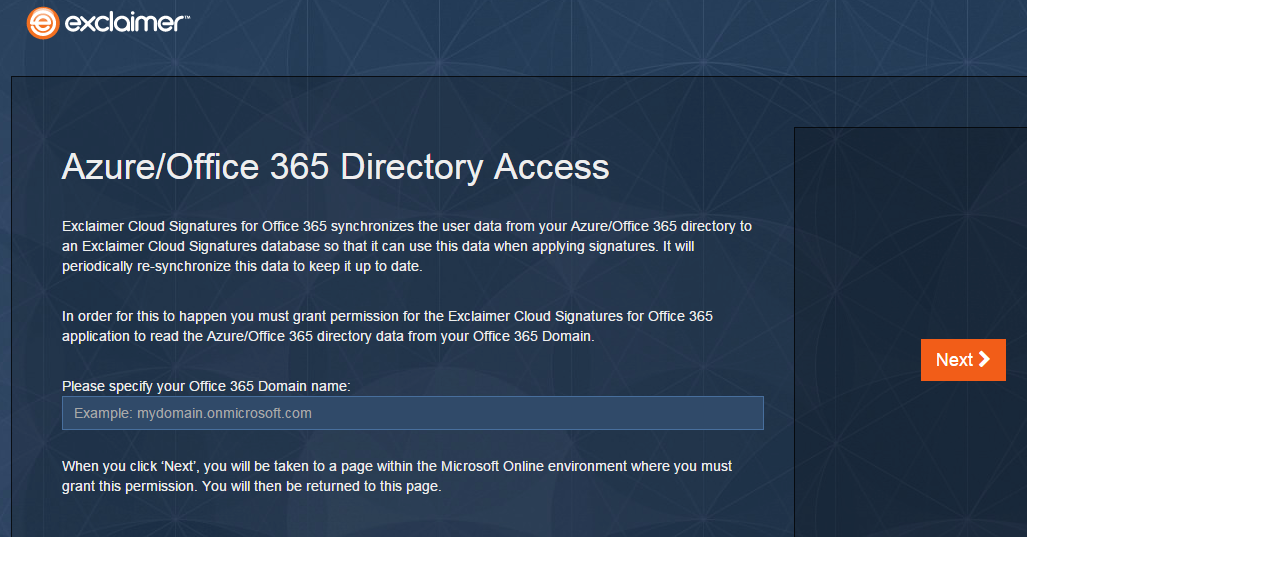Click the Exclaimer orange circle logo icon
The height and width of the screenshot is (562, 1272).
pyautogui.click(x=43, y=23)
